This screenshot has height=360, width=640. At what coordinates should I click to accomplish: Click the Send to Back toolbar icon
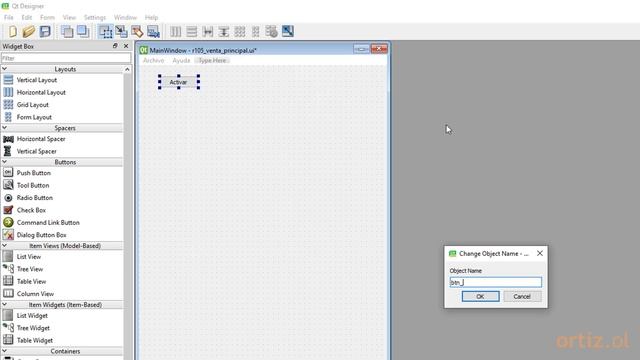(x=67, y=31)
